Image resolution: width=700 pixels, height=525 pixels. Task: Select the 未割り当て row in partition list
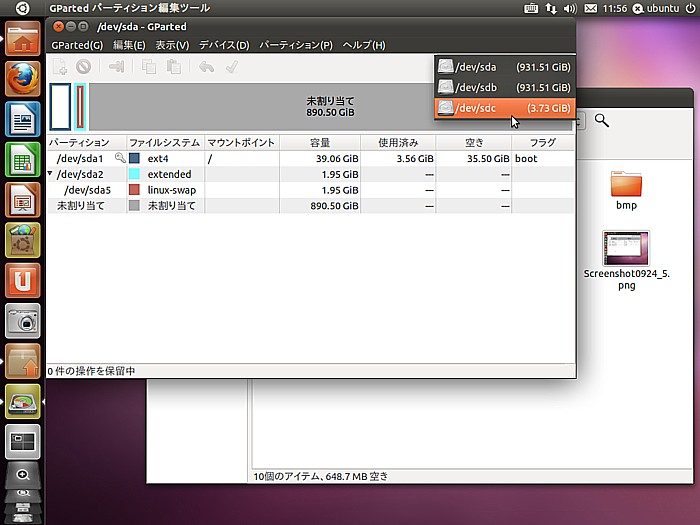pos(311,206)
